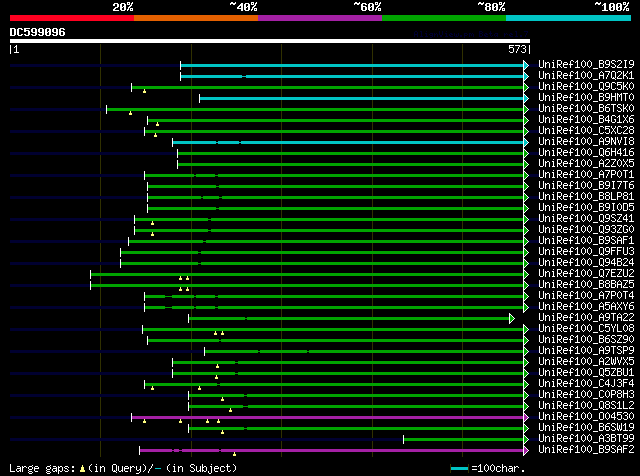This screenshot has height=476, width=640.
Task: Open hit UniRef100_B6TSK0
Action: click(586, 108)
